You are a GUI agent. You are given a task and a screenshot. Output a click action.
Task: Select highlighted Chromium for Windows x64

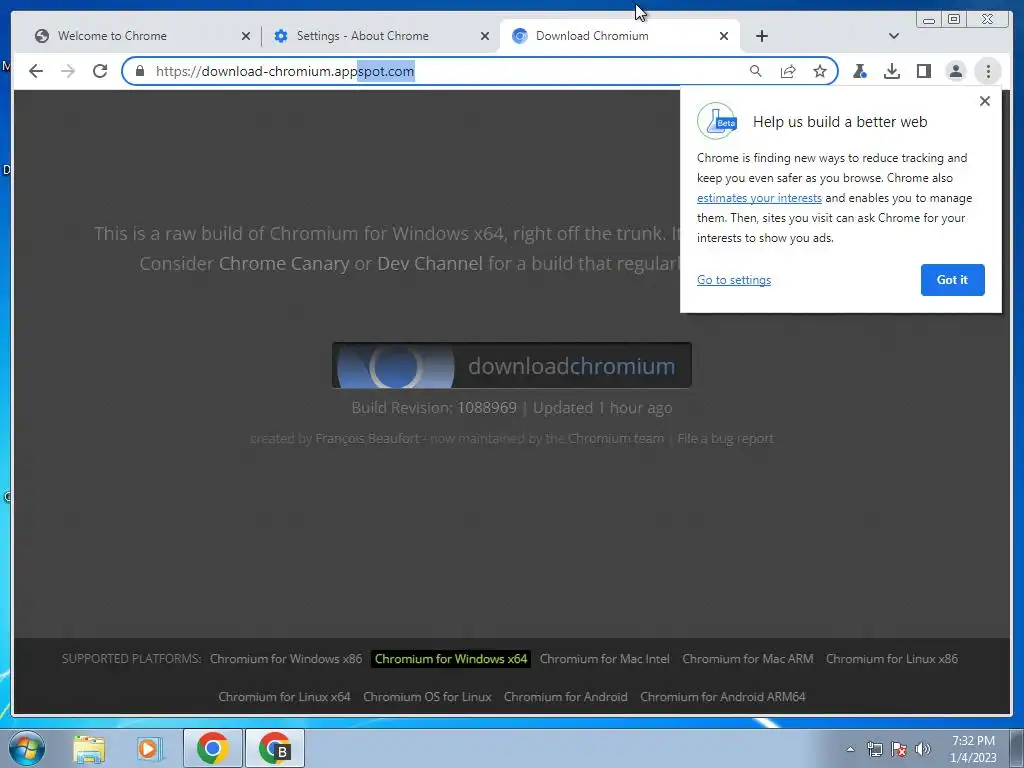pos(451,659)
